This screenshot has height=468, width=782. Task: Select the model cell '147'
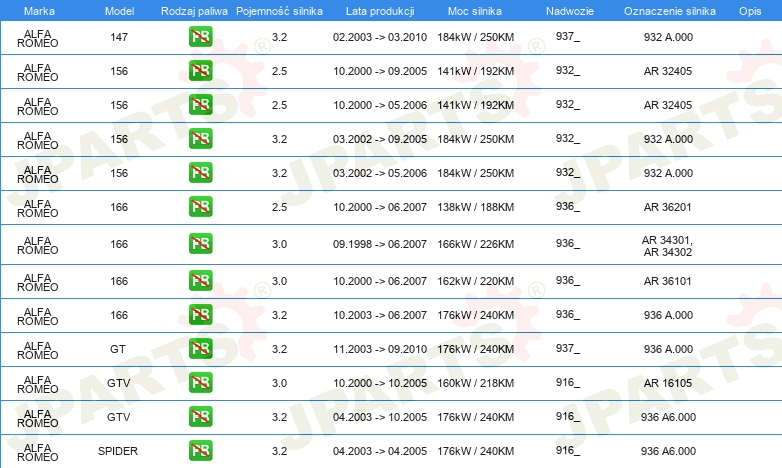pyautogui.click(x=119, y=37)
